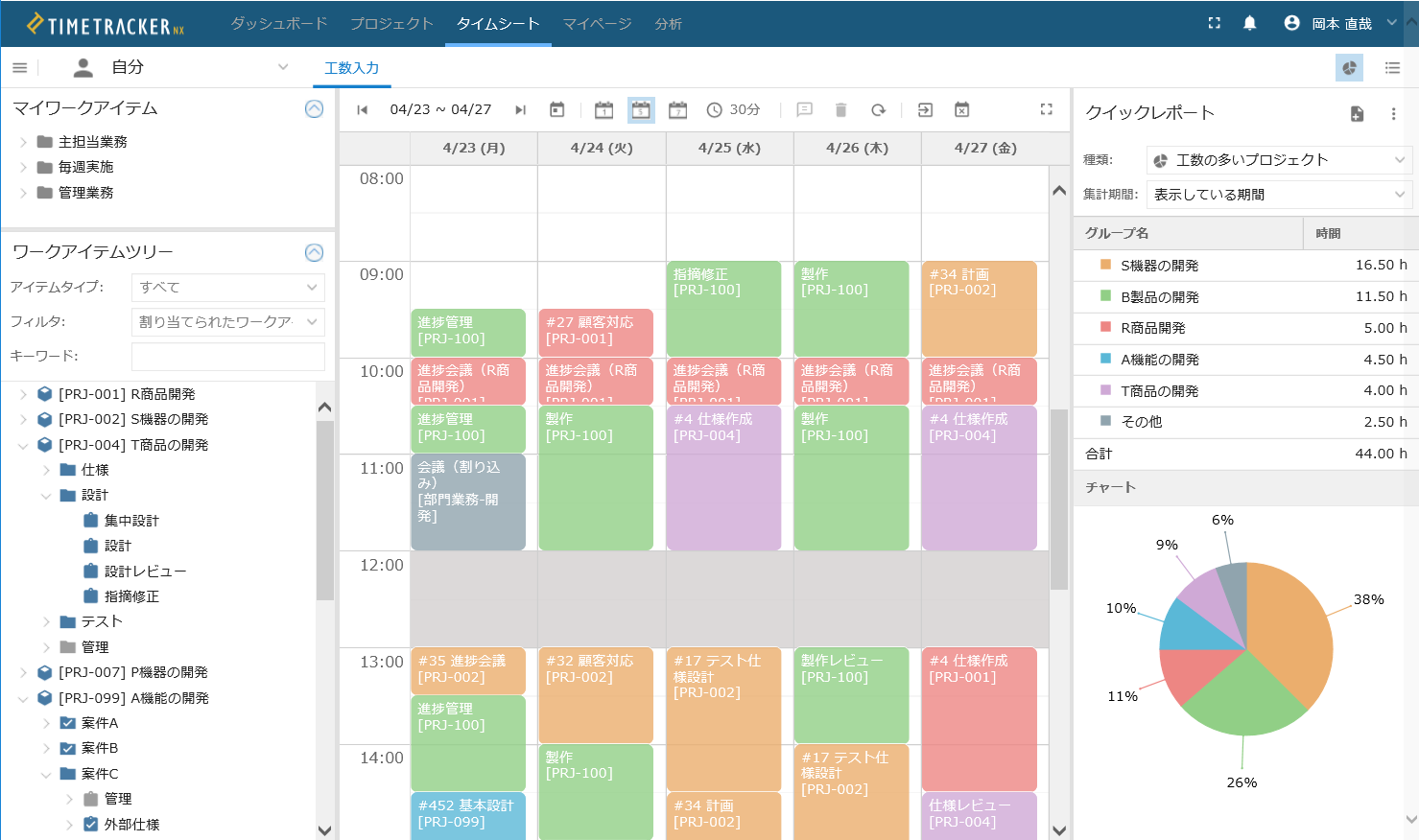Image resolution: width=1419 pixels, height=840 pixels.
Task: Open the 30分 time interval setting
Action: (733, 110)
